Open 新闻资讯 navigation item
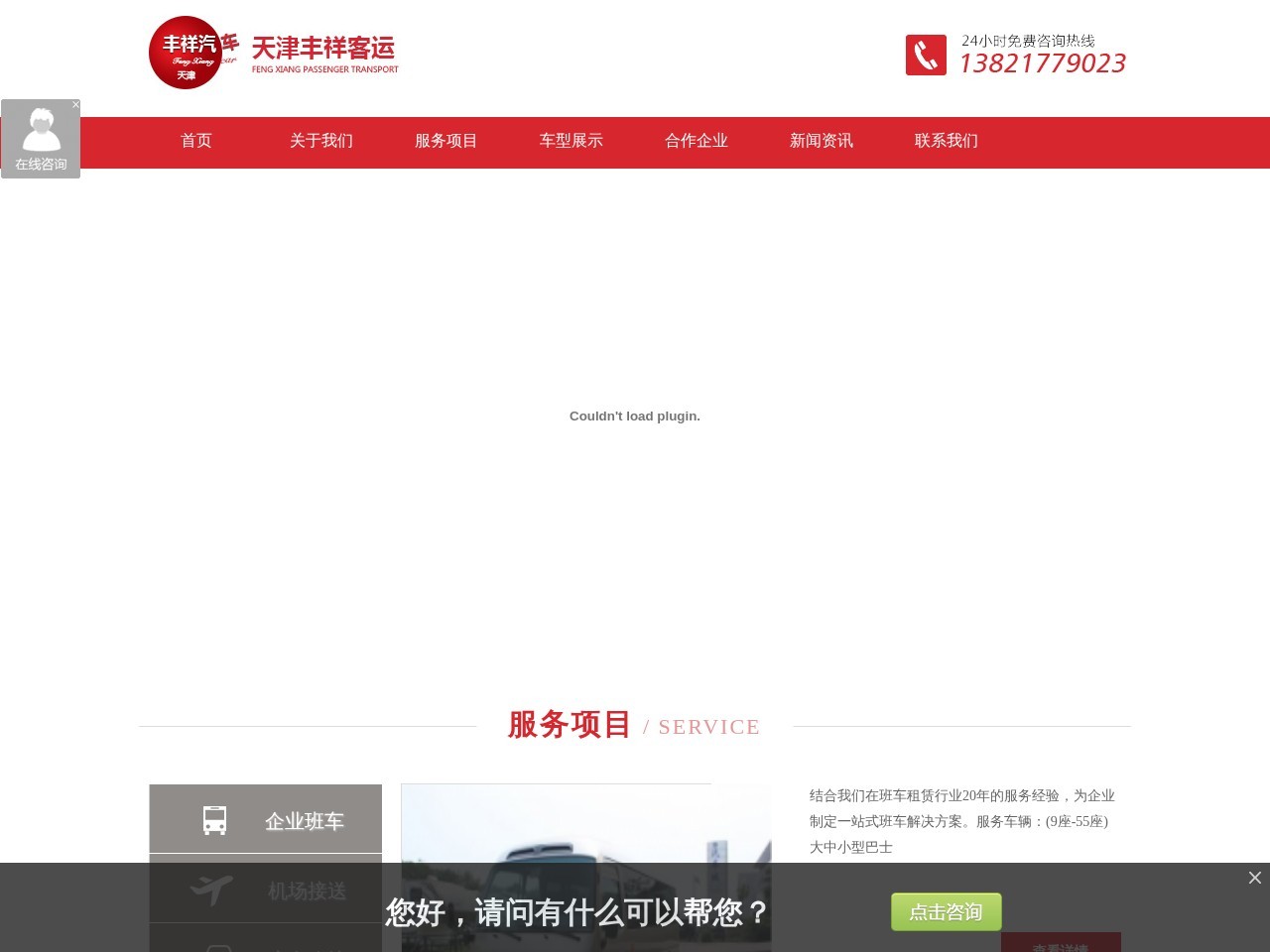The height and width of the screenshot is (952, 1270). (x=822, y=141)
